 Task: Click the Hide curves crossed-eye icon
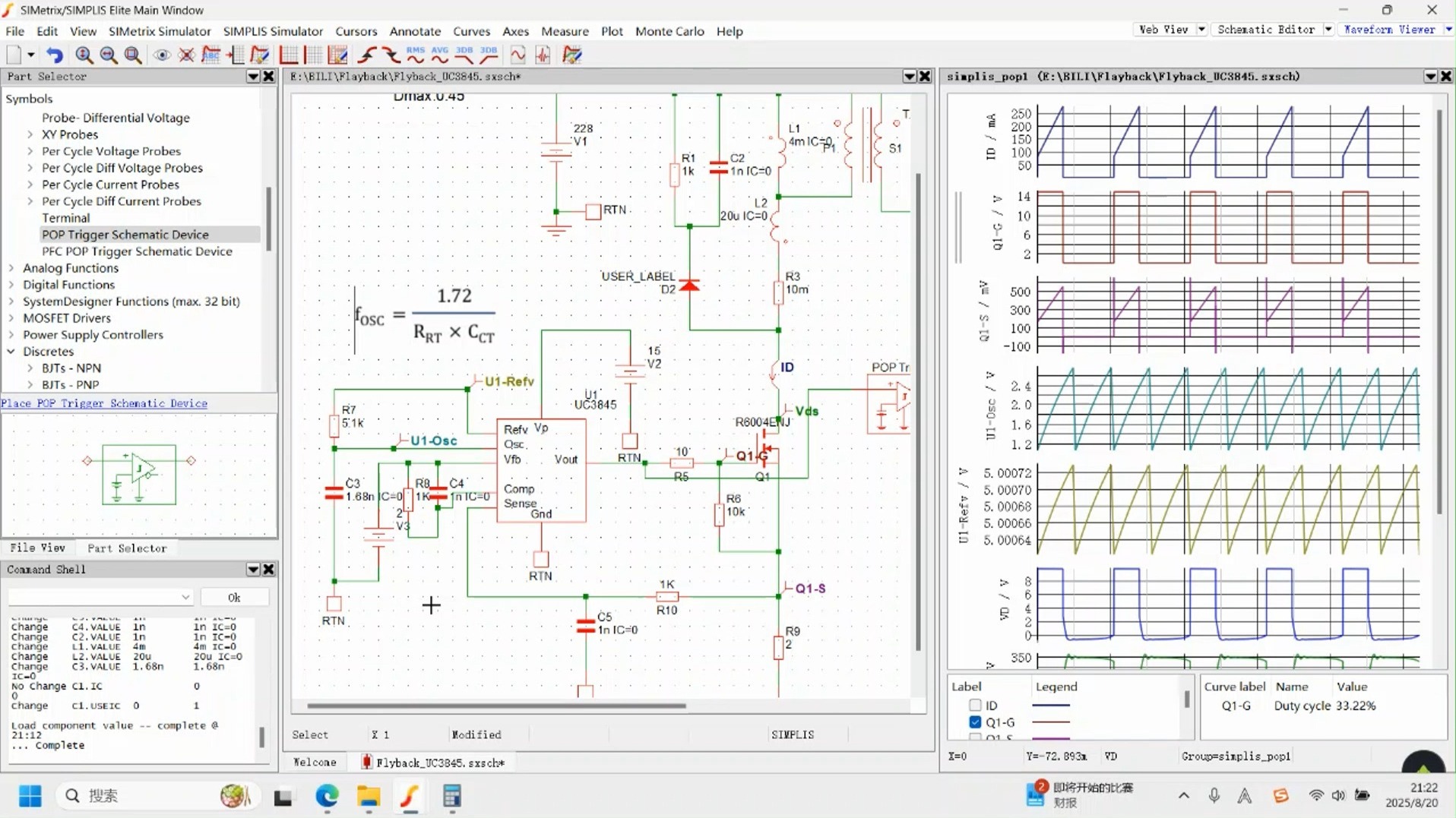[x=186, y=55]
